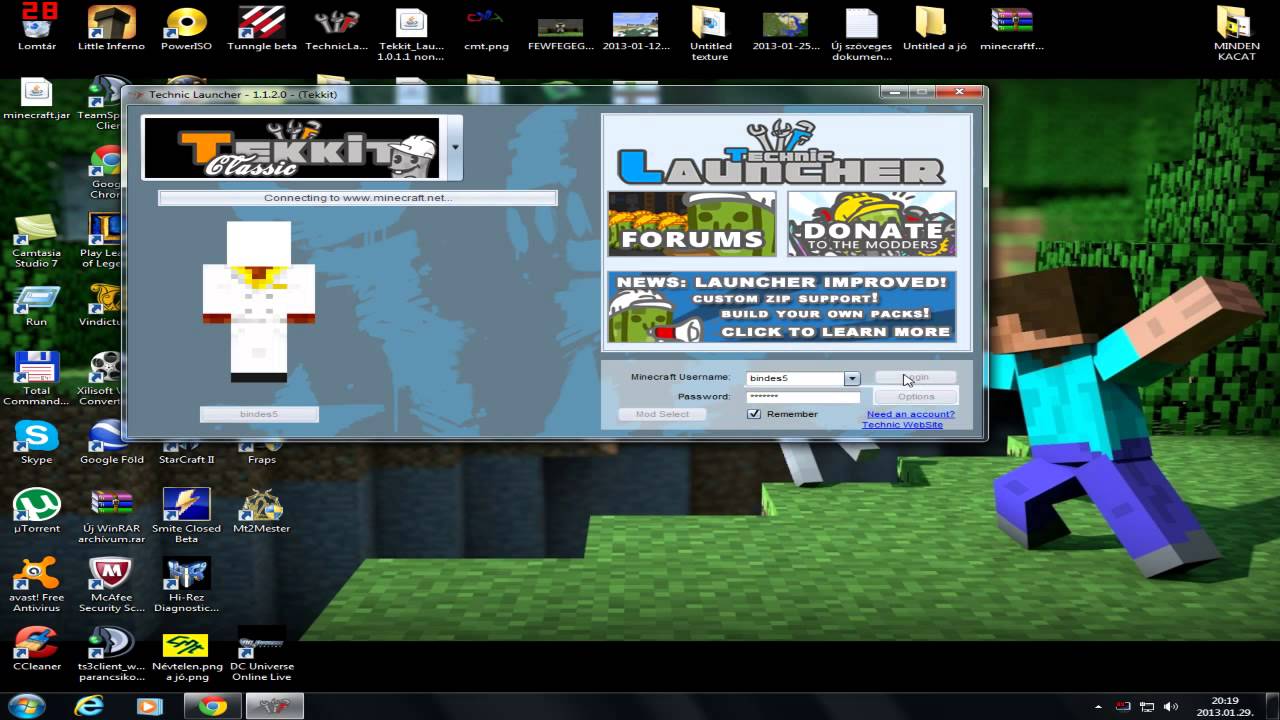Screen dimensions: 1280x720
Task: Open avast! Free Antivirus shortcut
Action: (37, 585)
